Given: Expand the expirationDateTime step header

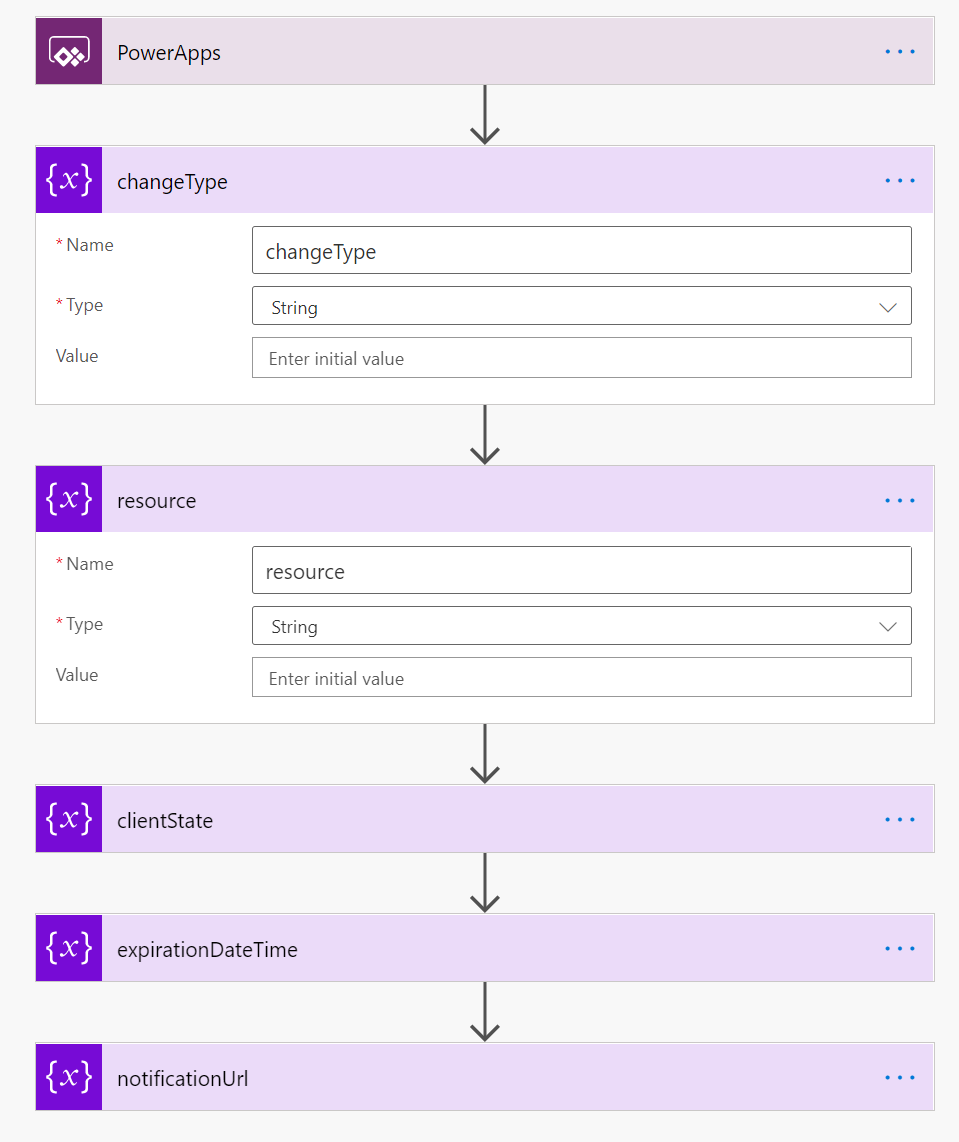Looking at the screenshot, I should pyautogui.click(x=485, y=948).
